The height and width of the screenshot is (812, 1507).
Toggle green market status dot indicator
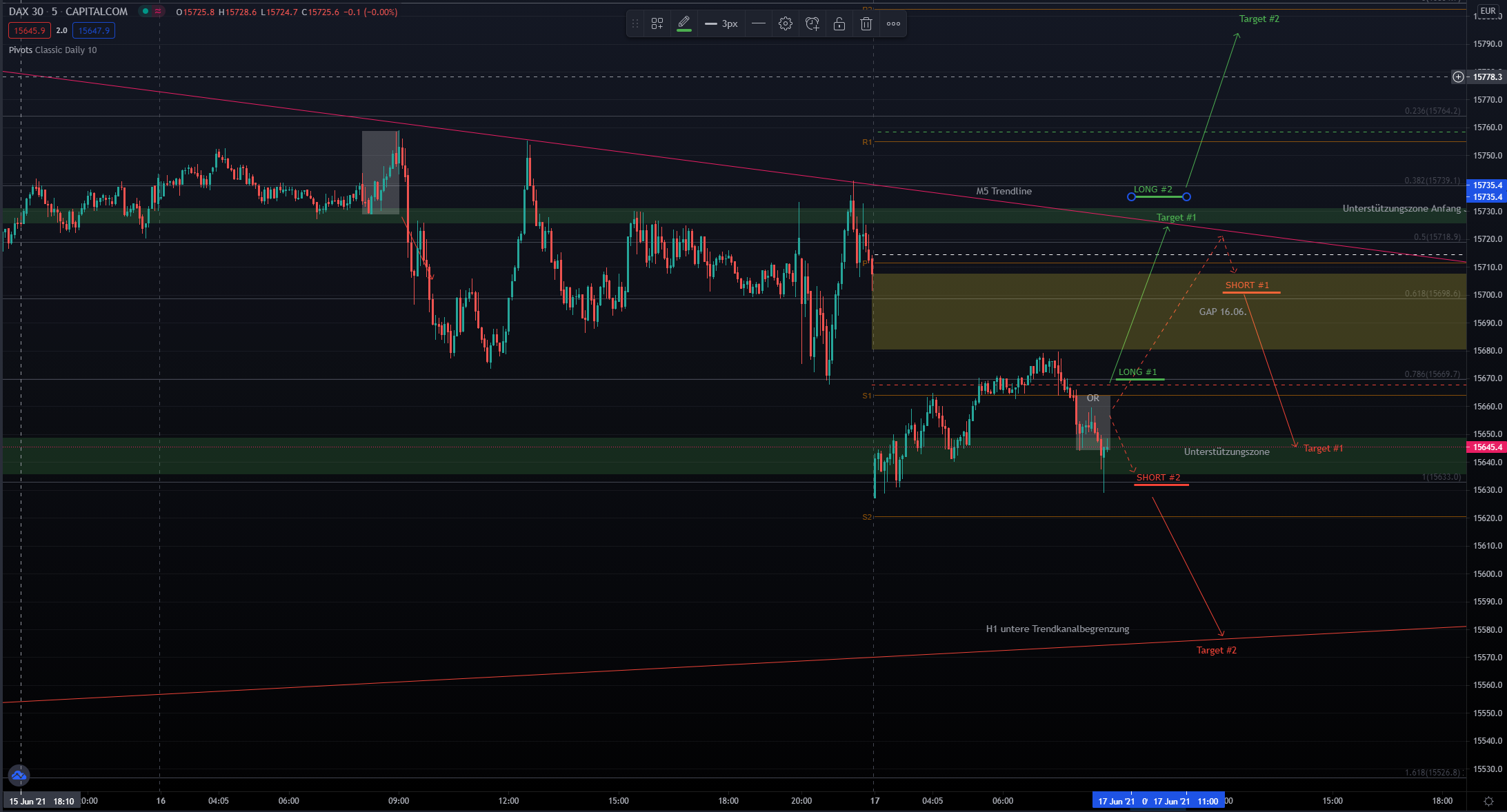click(x=145, y=12)
